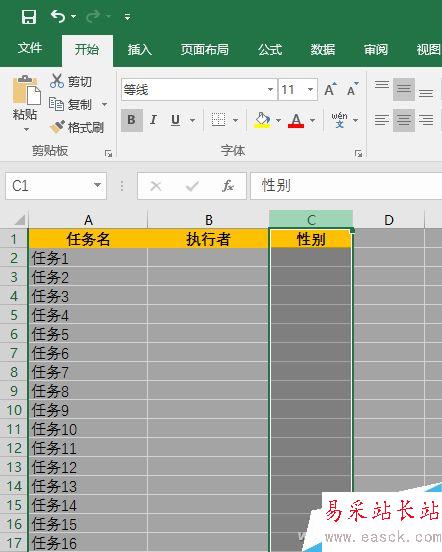Click the wén phonetic guide icon
442x552 pixels.
tap(339, 120)
